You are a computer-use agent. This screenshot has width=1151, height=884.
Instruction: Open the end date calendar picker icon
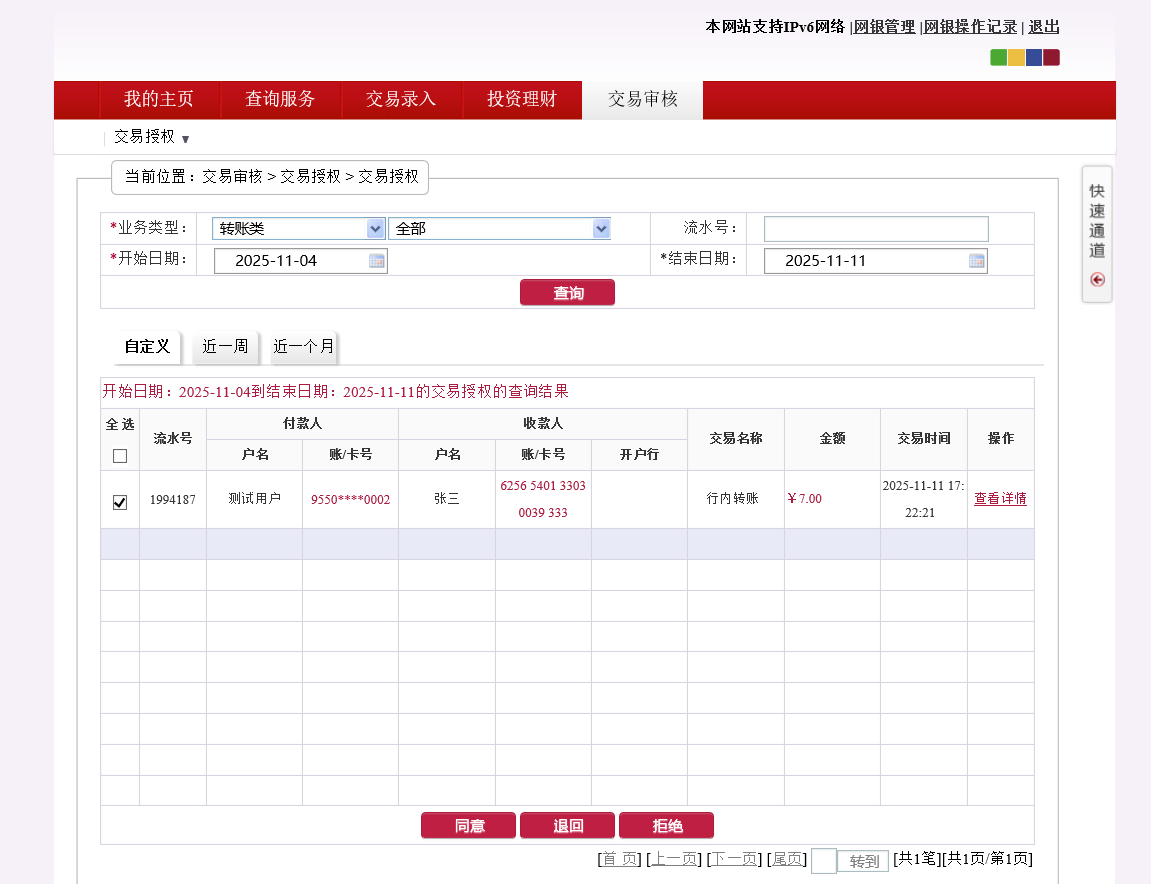click(x=976, y=261)
